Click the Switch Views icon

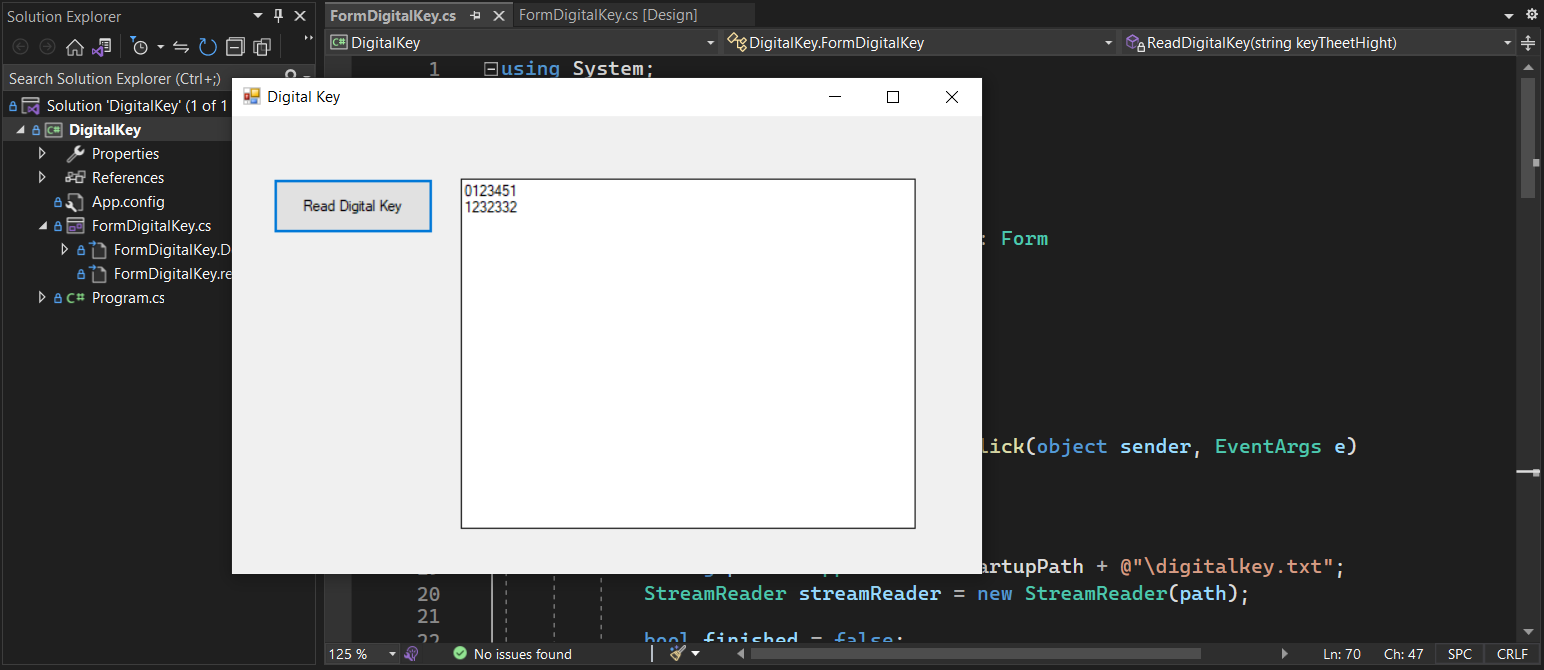(181, 46)
